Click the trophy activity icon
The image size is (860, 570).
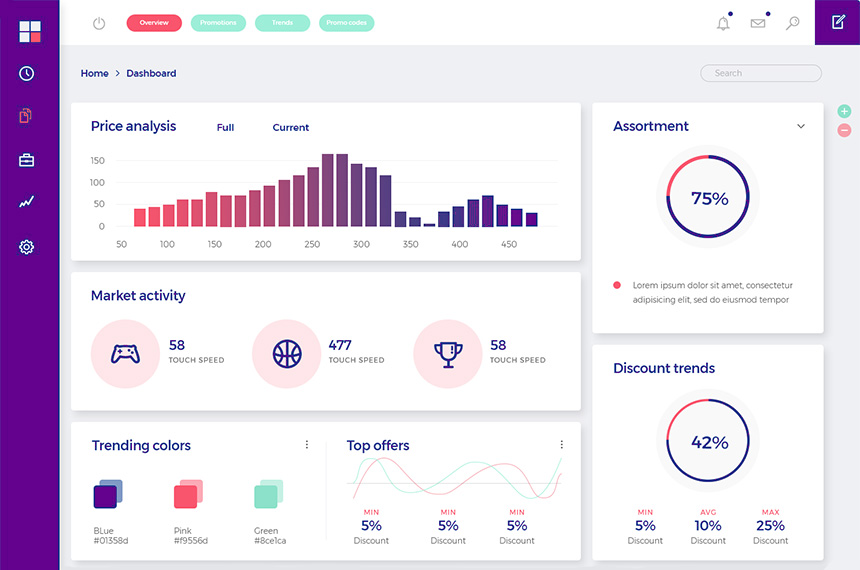(x=448, y=354)
